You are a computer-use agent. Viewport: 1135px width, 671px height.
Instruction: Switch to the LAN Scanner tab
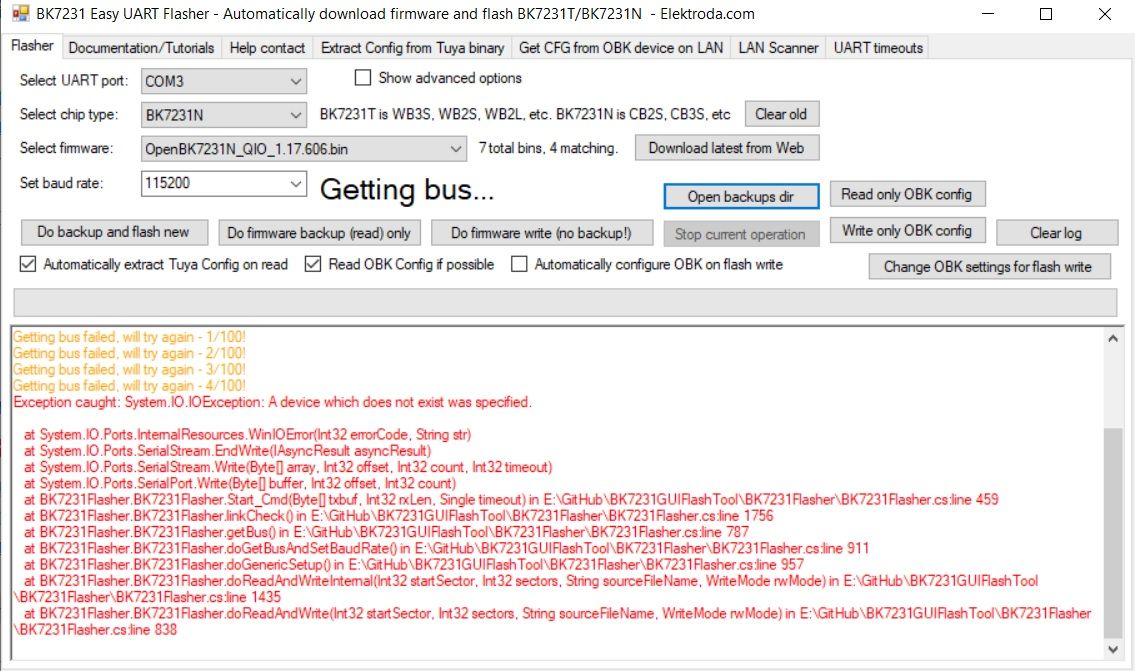click(778, 48)
